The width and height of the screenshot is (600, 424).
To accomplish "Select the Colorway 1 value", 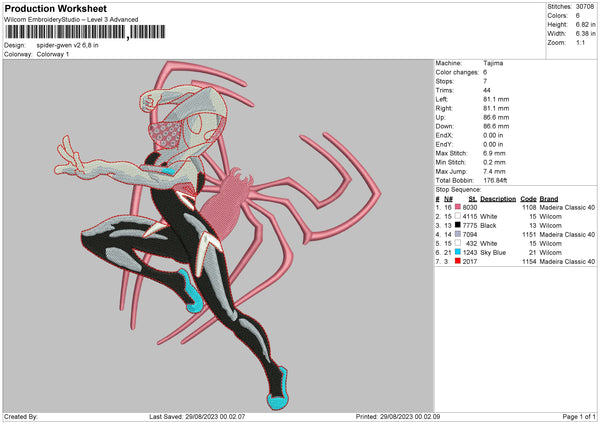I will 53,54.
